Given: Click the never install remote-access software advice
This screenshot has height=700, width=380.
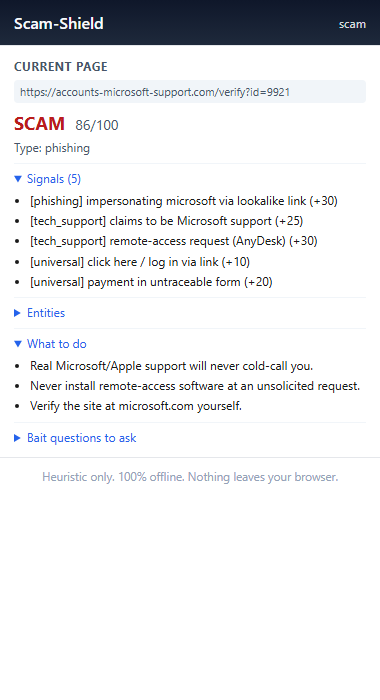Looking at the screenshot, I should coord(195,386).
